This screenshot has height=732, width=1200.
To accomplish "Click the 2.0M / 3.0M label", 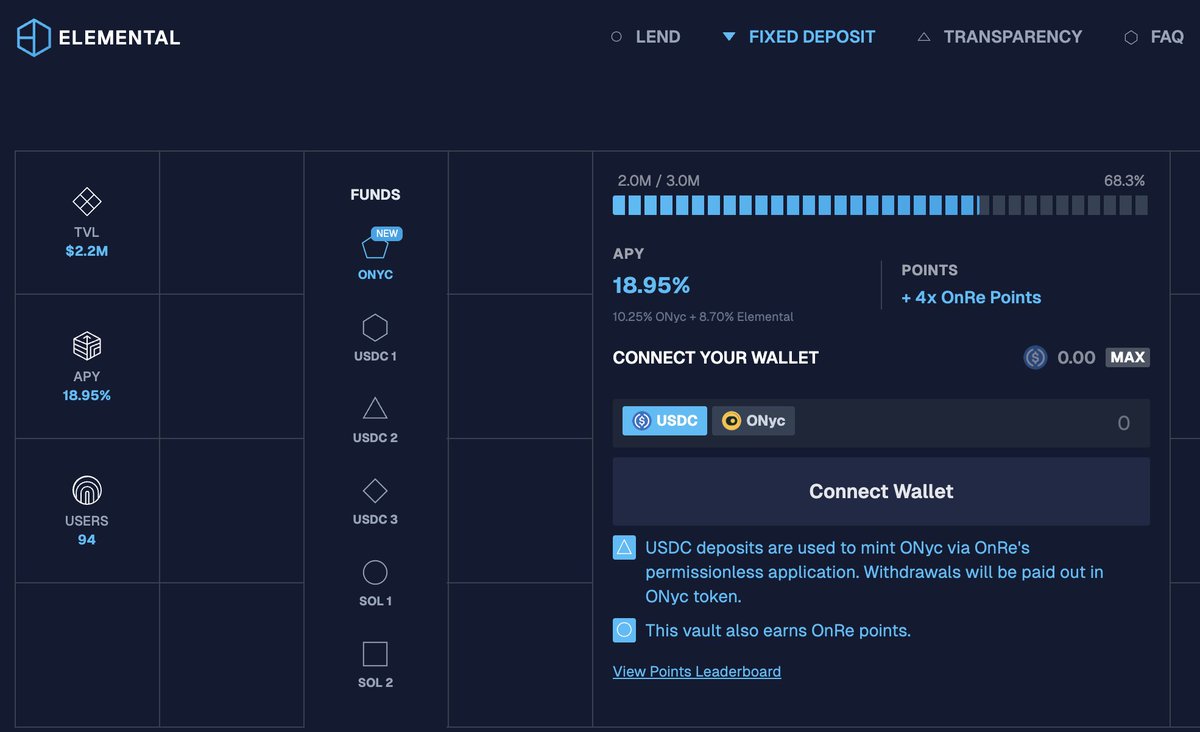I will pyautogui.click(x=658, y=180).
